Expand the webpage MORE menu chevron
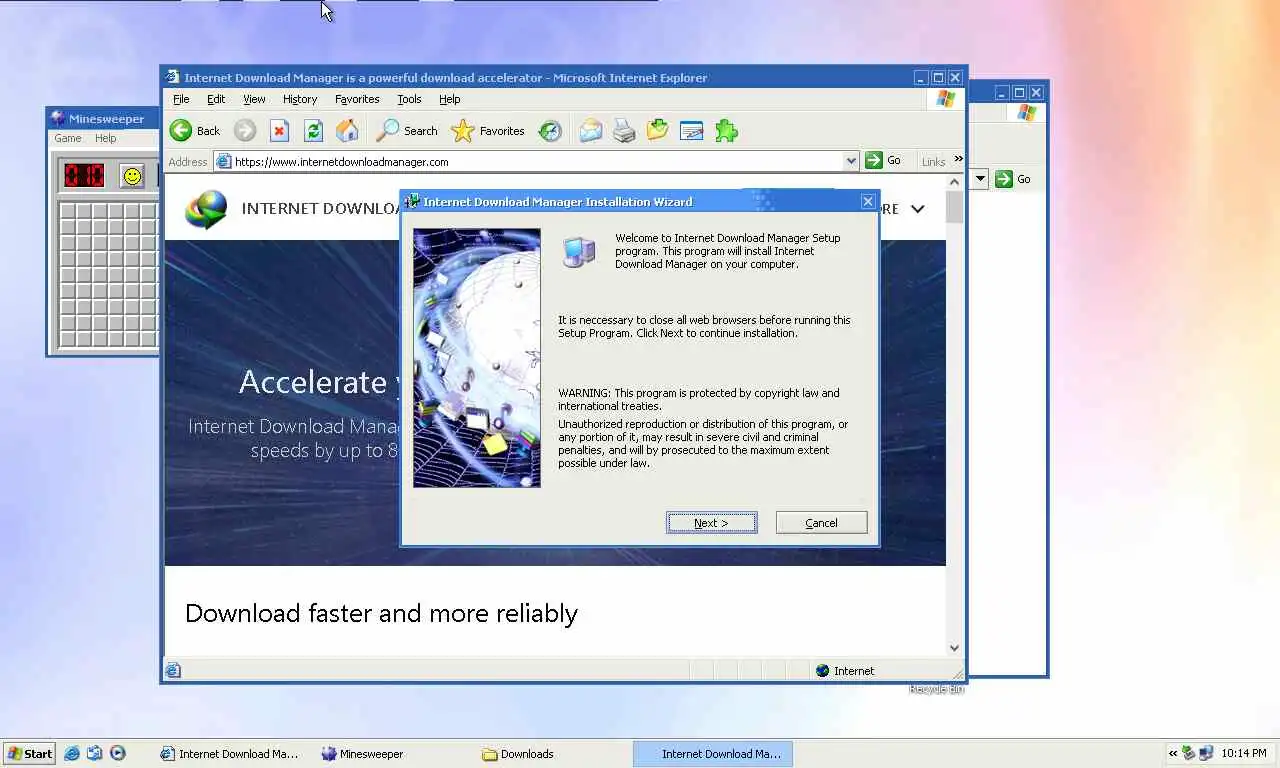Viewport: 1280px width, 768px height. point(918,209)
